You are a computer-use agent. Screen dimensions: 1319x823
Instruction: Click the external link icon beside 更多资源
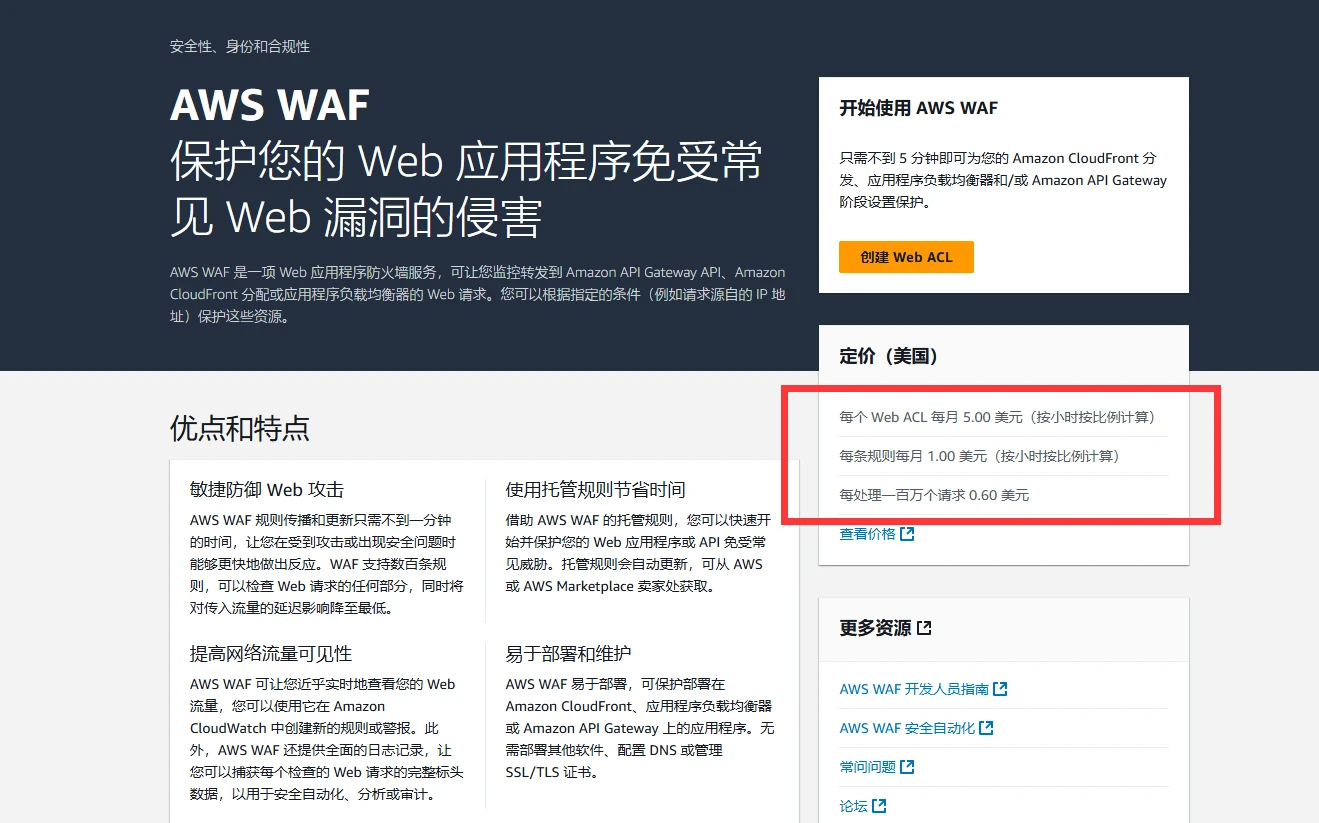(x=924, y=628)
